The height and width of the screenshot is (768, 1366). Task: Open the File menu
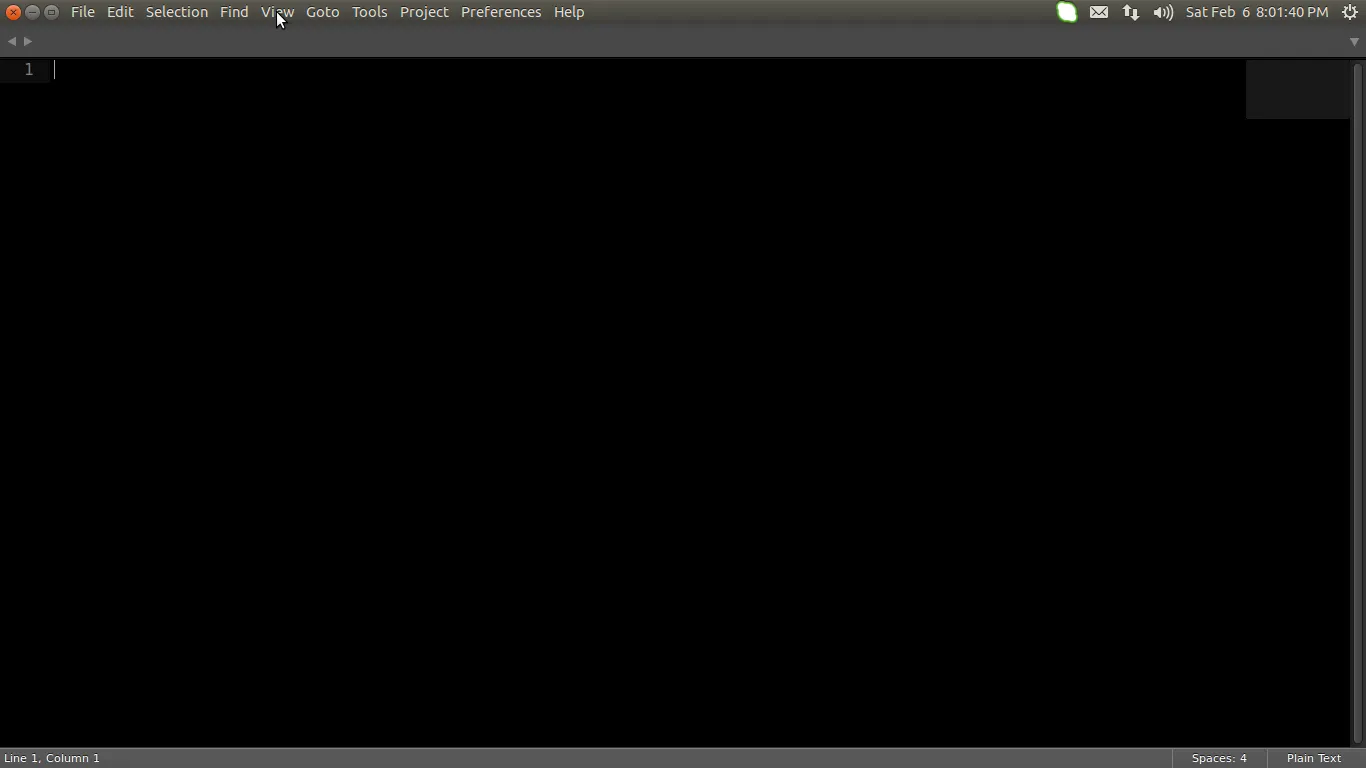click(83, 12)
